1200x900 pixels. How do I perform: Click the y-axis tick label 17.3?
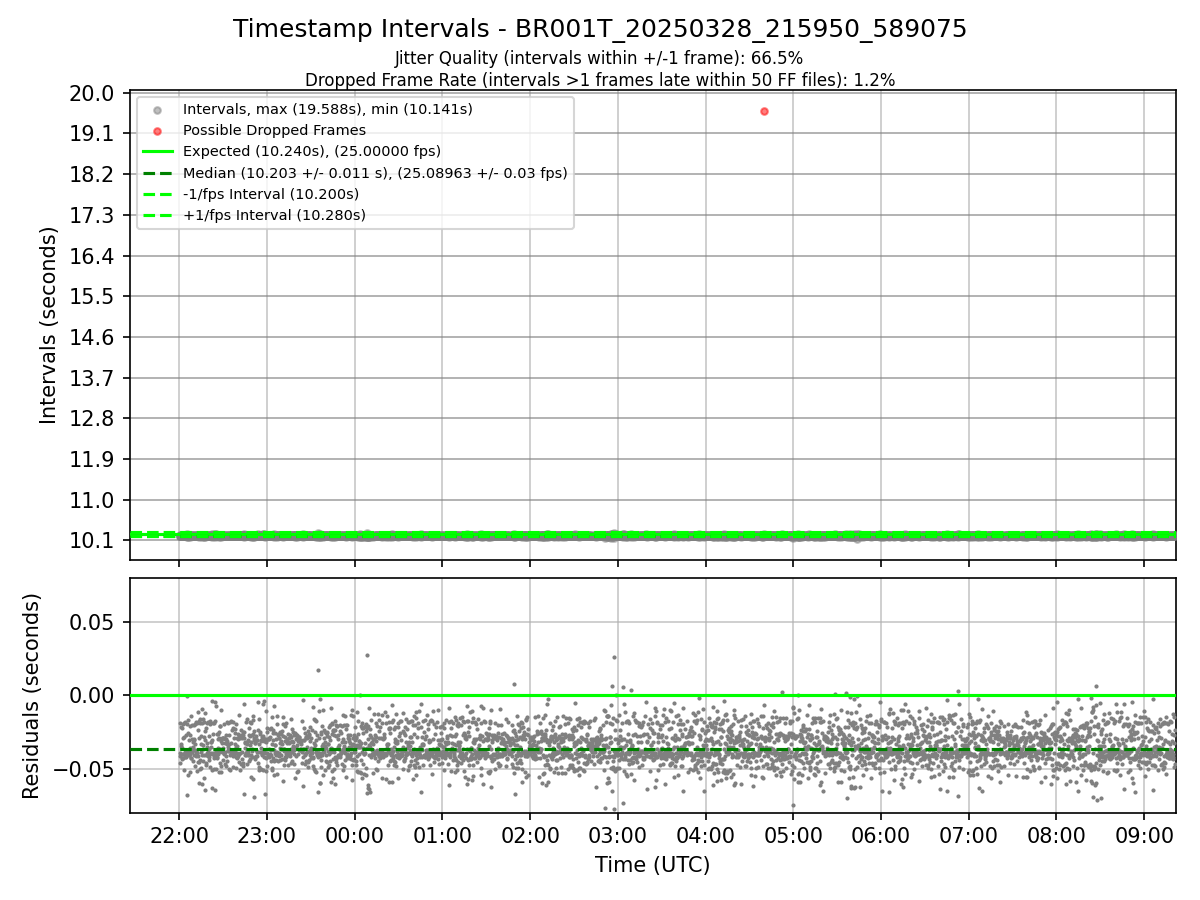[x=94, y=215]
